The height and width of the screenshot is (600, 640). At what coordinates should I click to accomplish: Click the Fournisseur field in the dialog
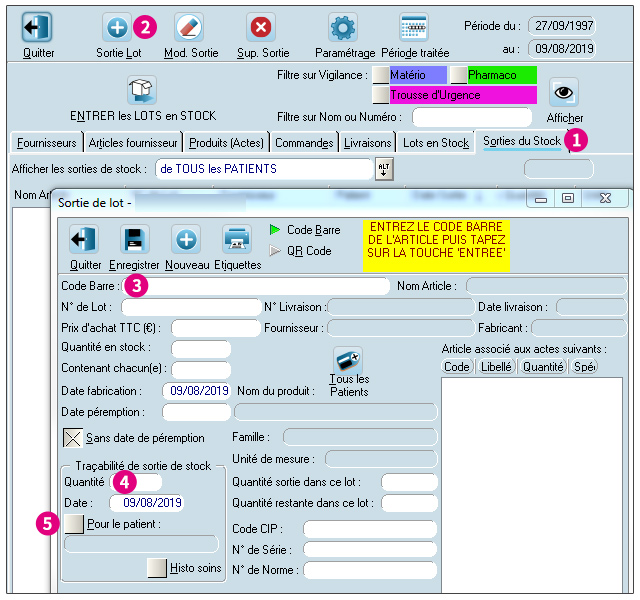[x=401, y=328]
